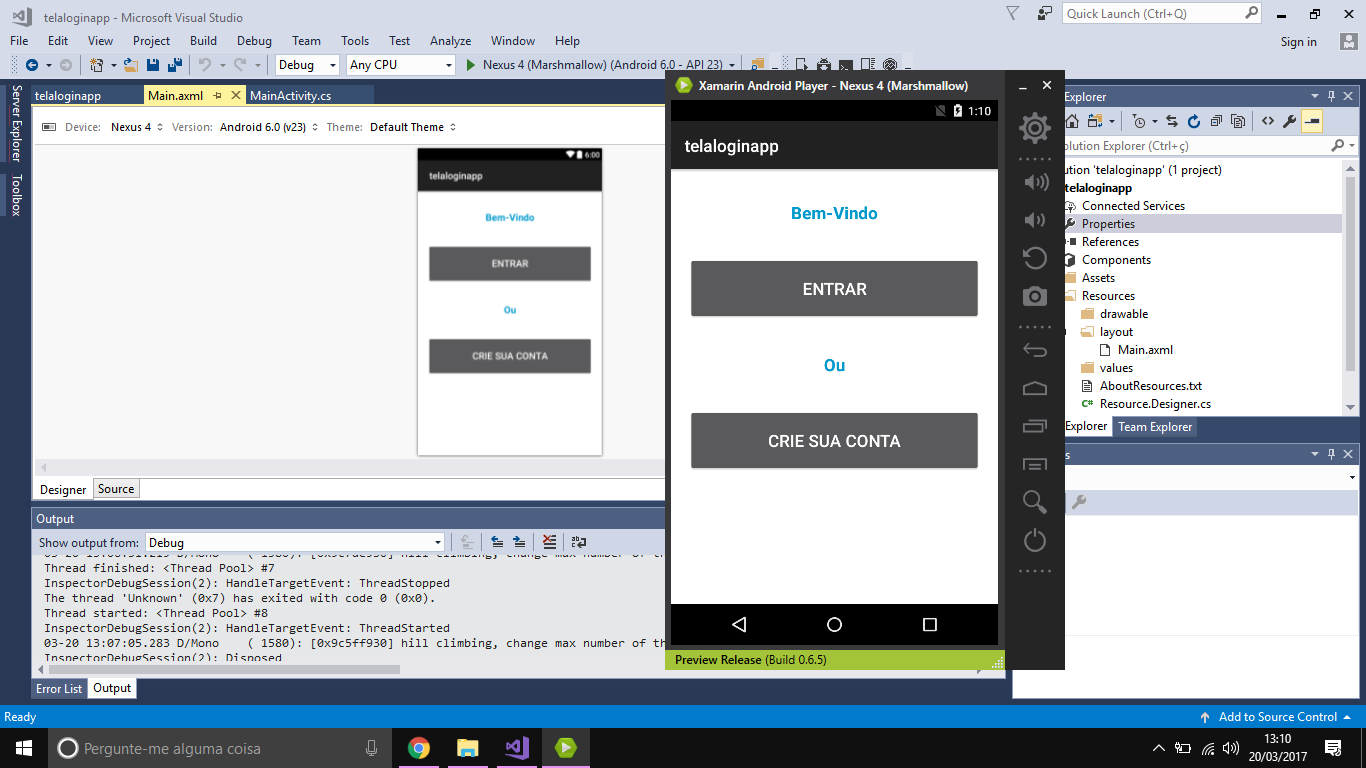This screenshot has width=1366, height=768.
Task: Click the Undo arrow in toolbar
Action: [x=205, y=65]
